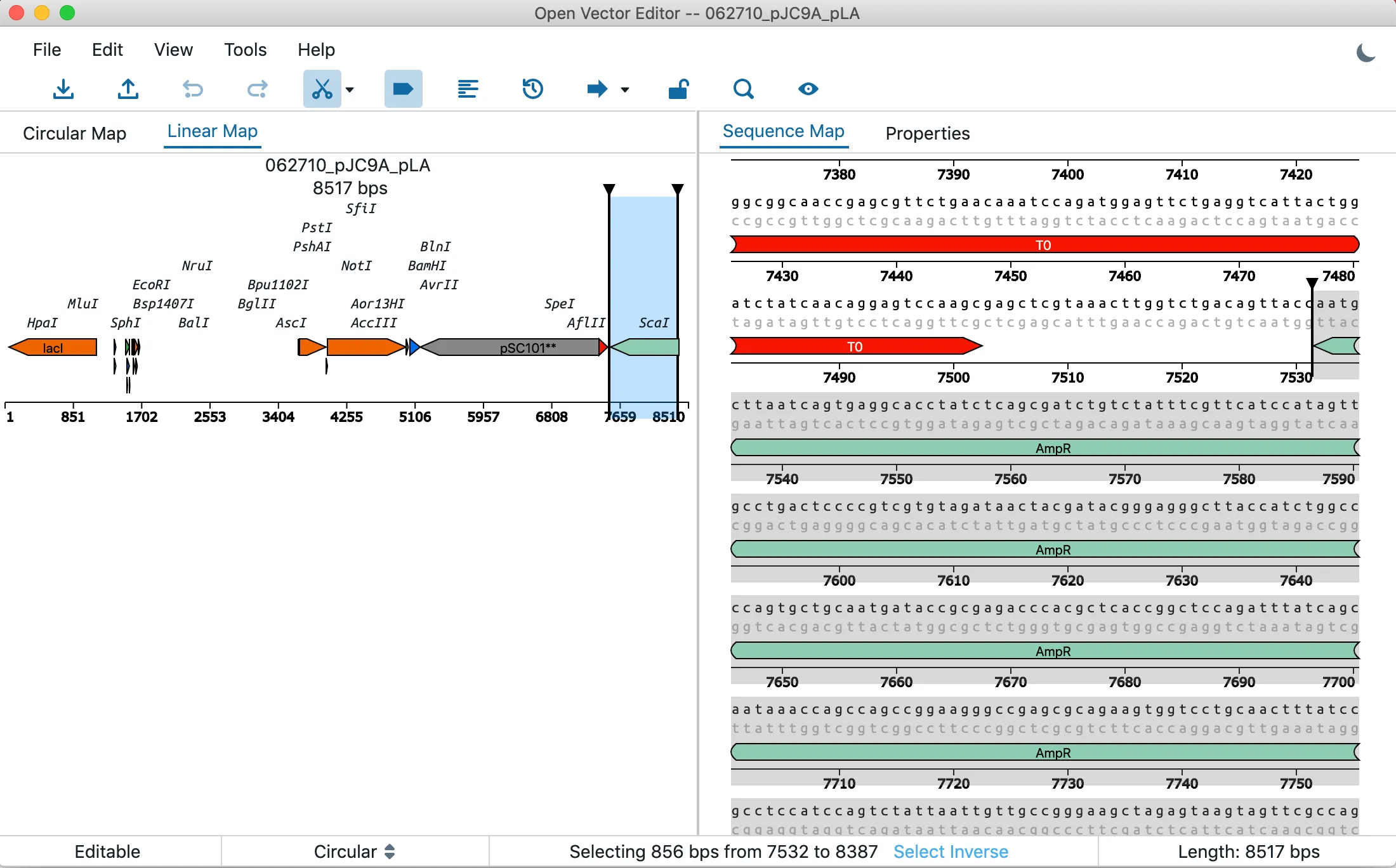The width and height of the screenshot is (1396, 868).
Task: Click the search icon in the toolbar
Action: [x=743, y=89]
